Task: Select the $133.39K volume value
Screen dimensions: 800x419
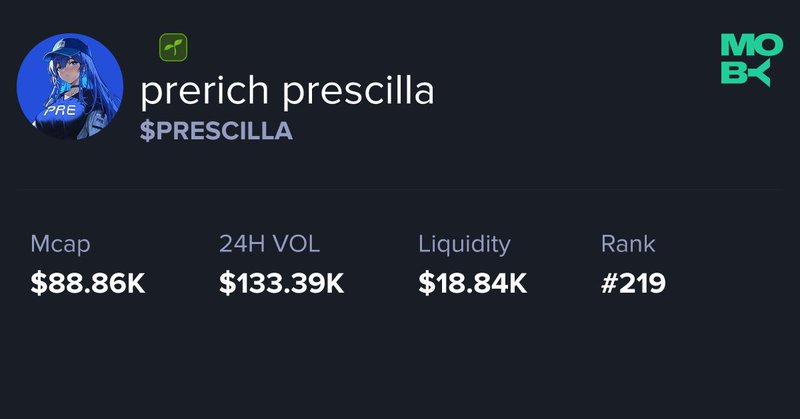Action: coord(282,283)
